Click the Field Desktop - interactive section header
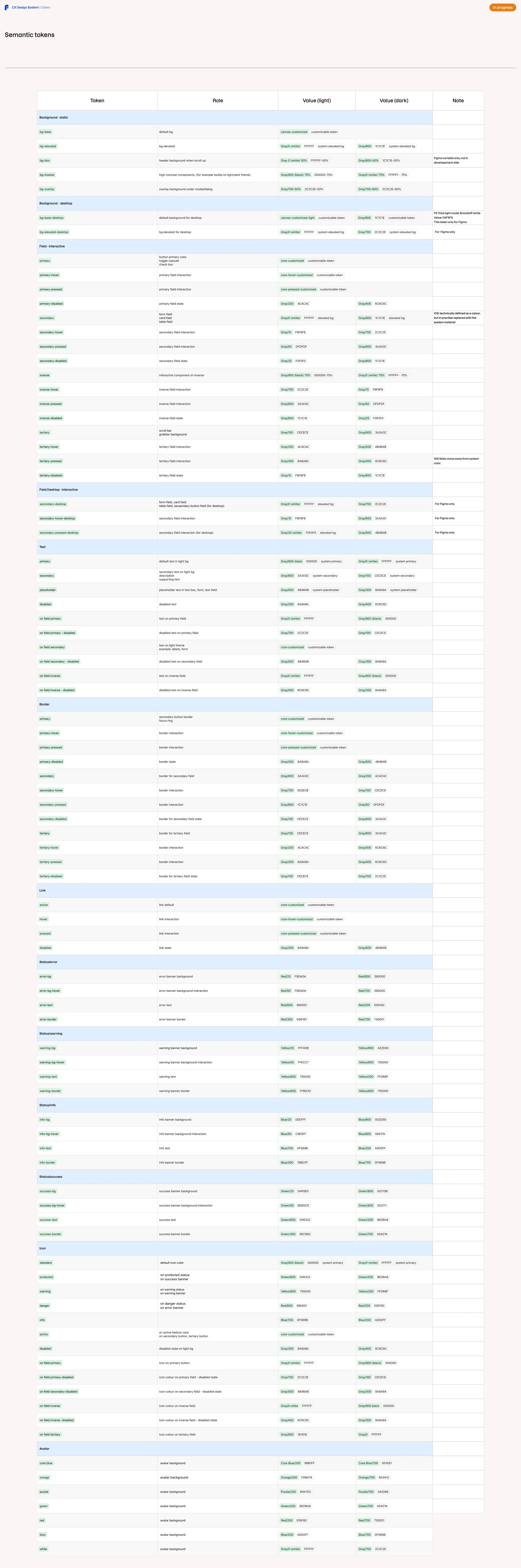Screen dimensions: 521x1568 [x=58, y=489]
